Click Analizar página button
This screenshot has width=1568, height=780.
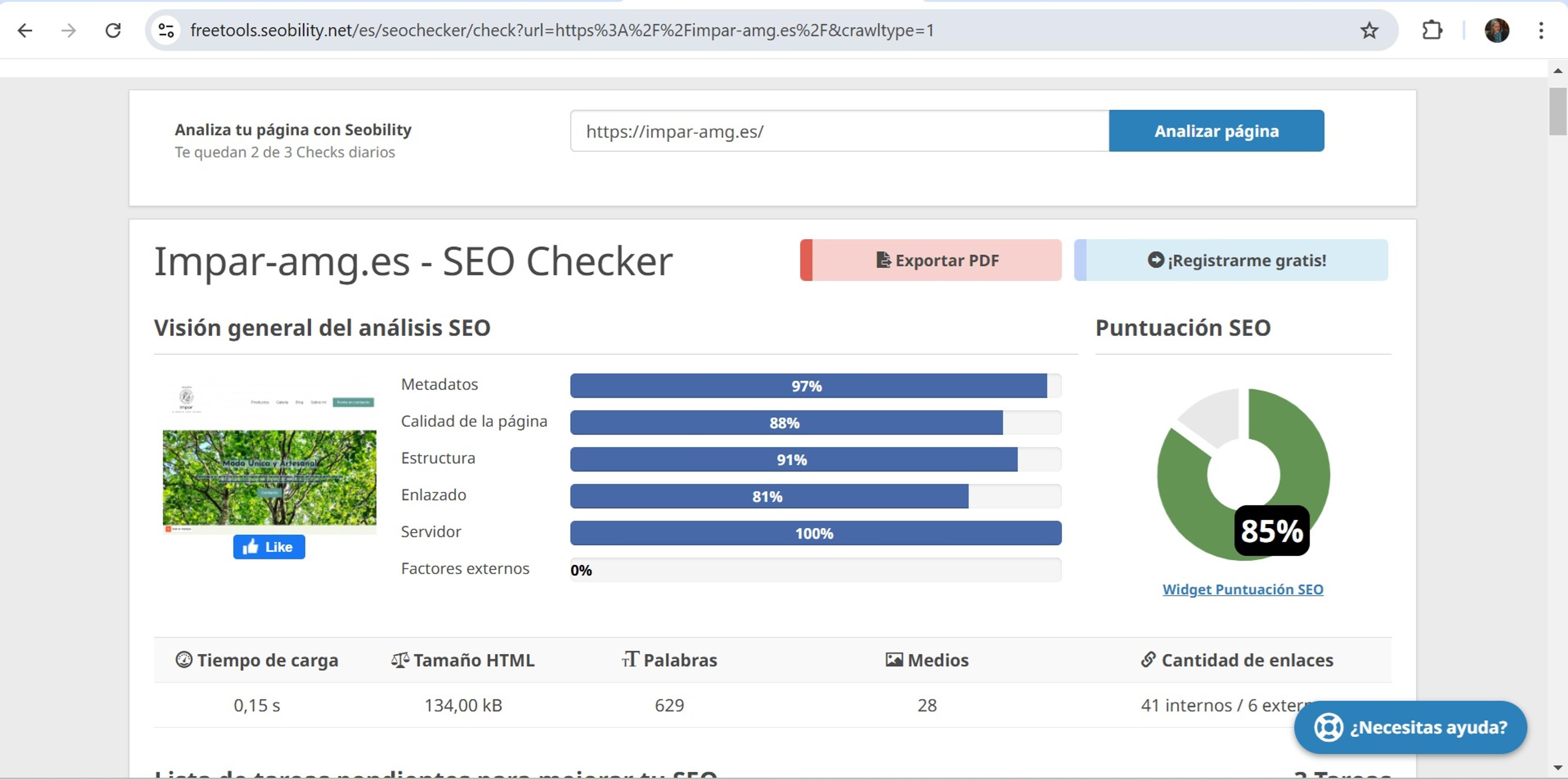[1216, 131]
